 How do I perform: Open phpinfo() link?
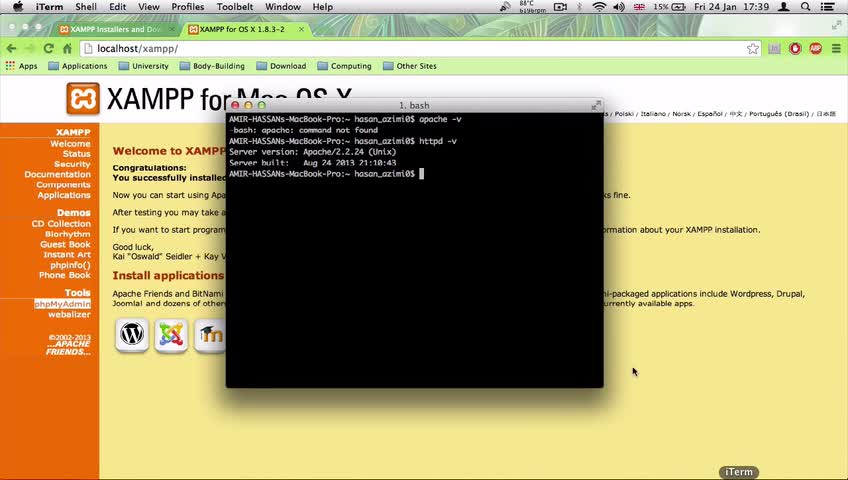tap(70, 265)
